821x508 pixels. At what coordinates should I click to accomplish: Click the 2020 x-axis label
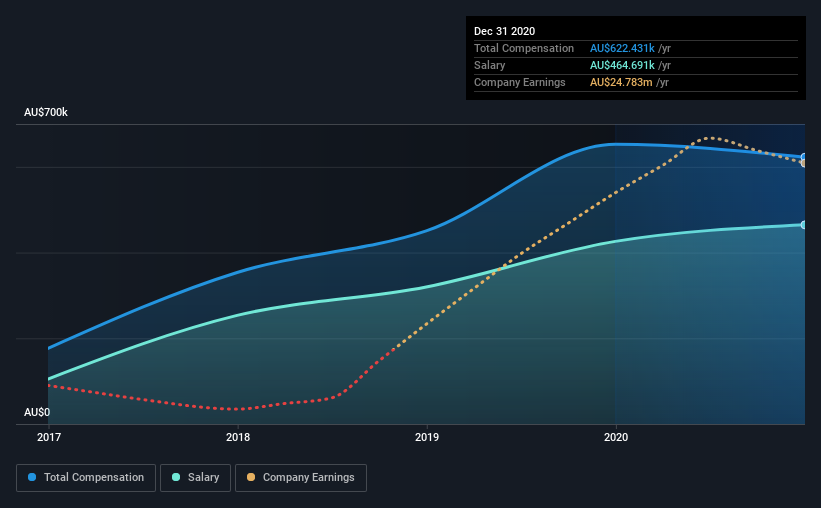pos(616,437)
